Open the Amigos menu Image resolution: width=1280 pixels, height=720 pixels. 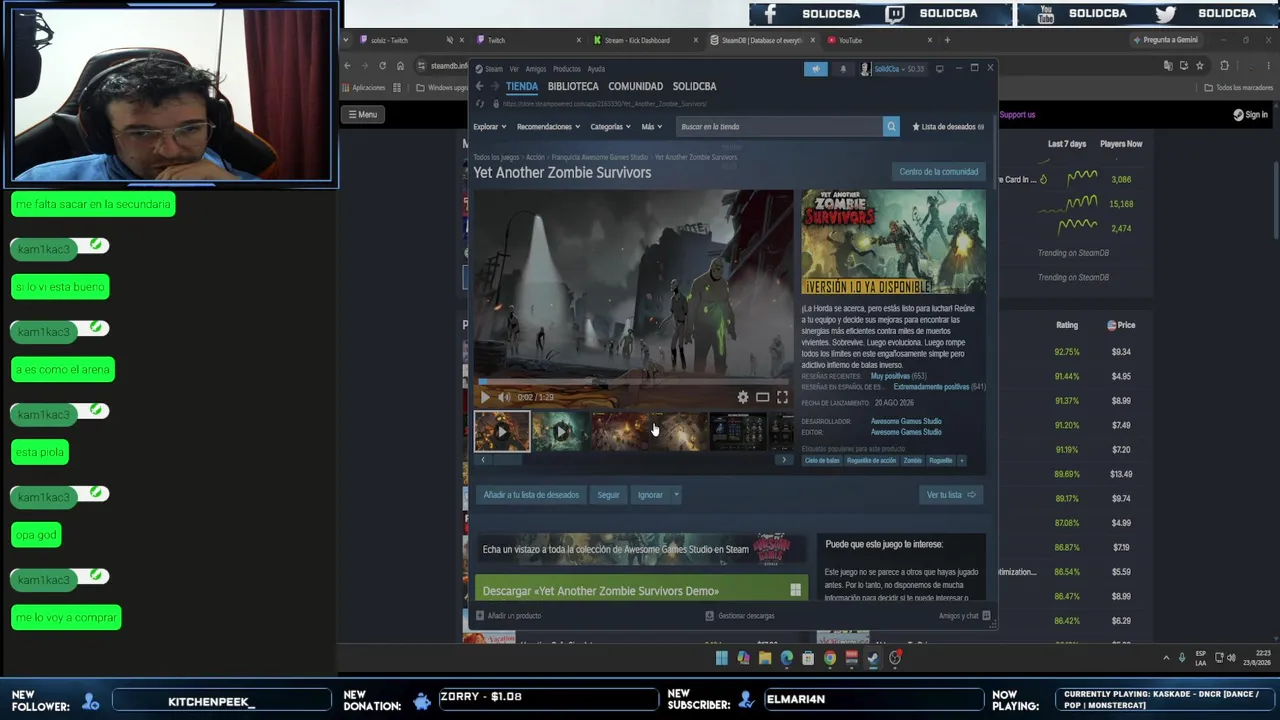point(536,69)
